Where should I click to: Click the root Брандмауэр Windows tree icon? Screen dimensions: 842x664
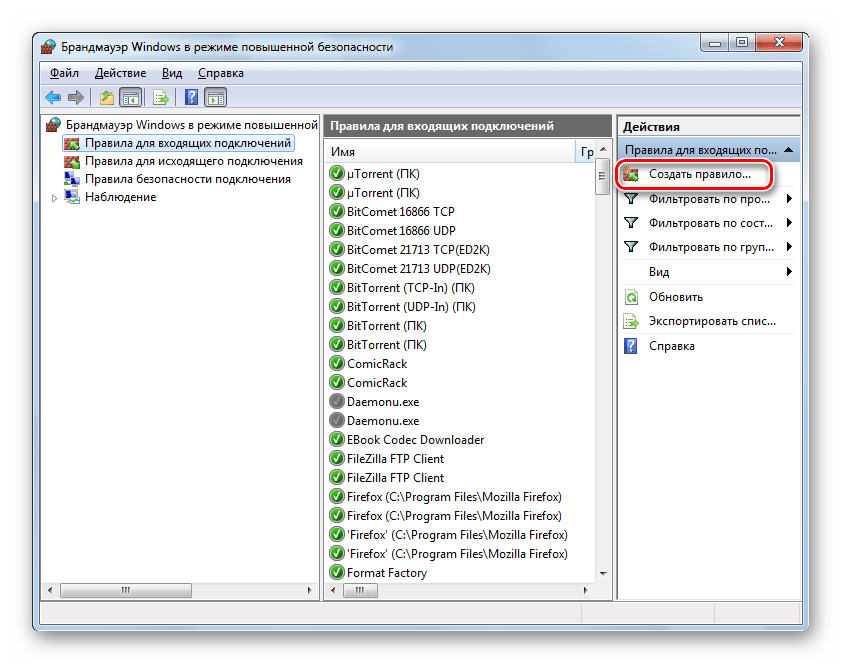pyautogui.click(x=53, y=125)
